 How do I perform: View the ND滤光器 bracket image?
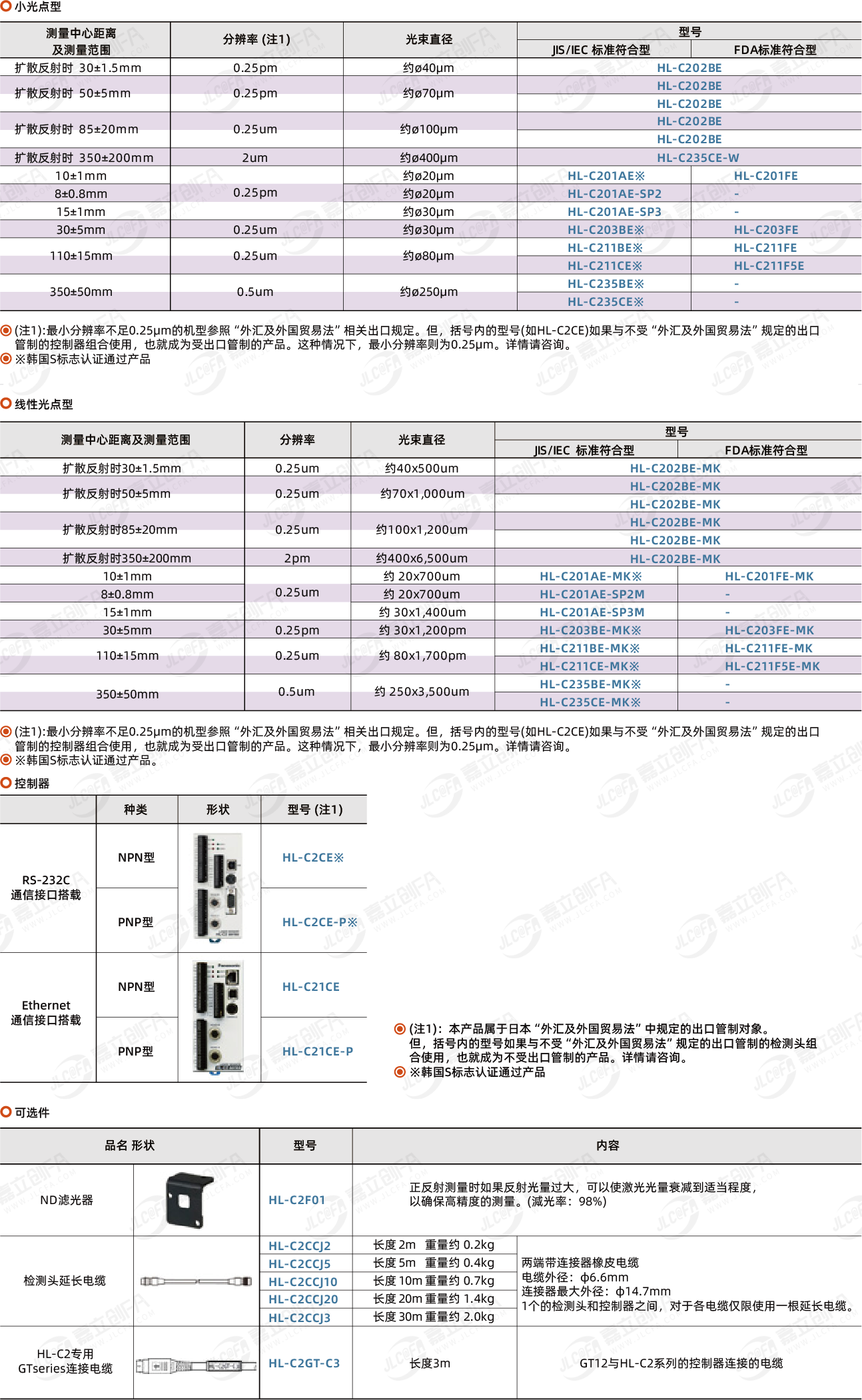coord(190,1201)
